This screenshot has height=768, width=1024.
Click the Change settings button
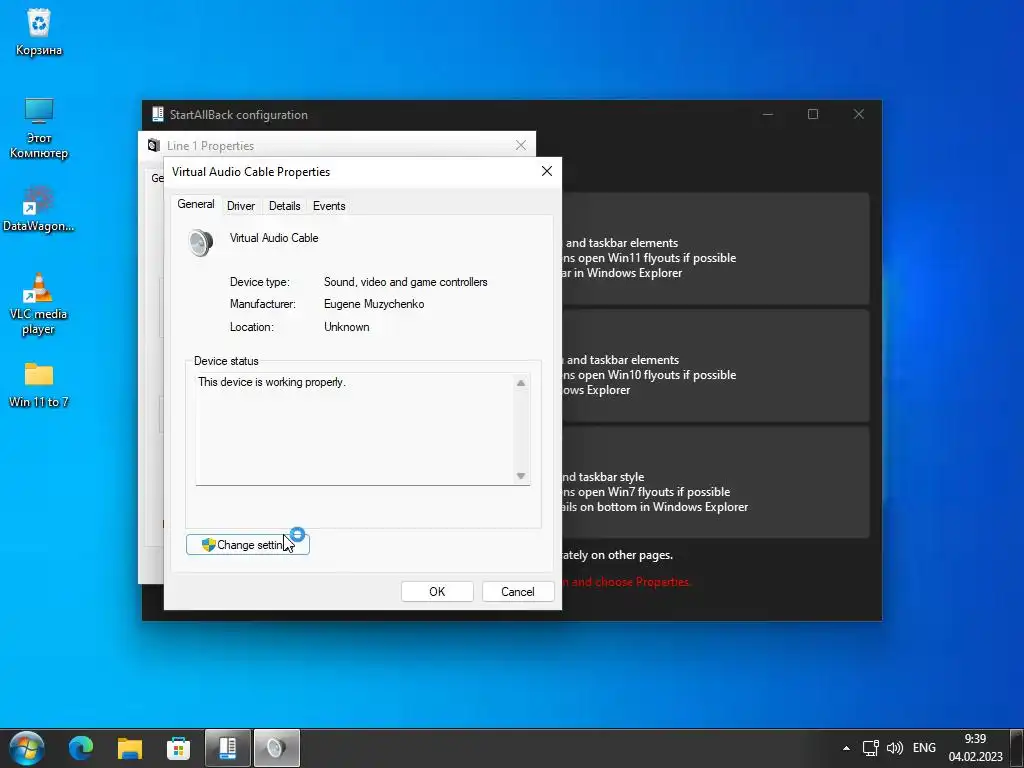click(x=248, y=545)
